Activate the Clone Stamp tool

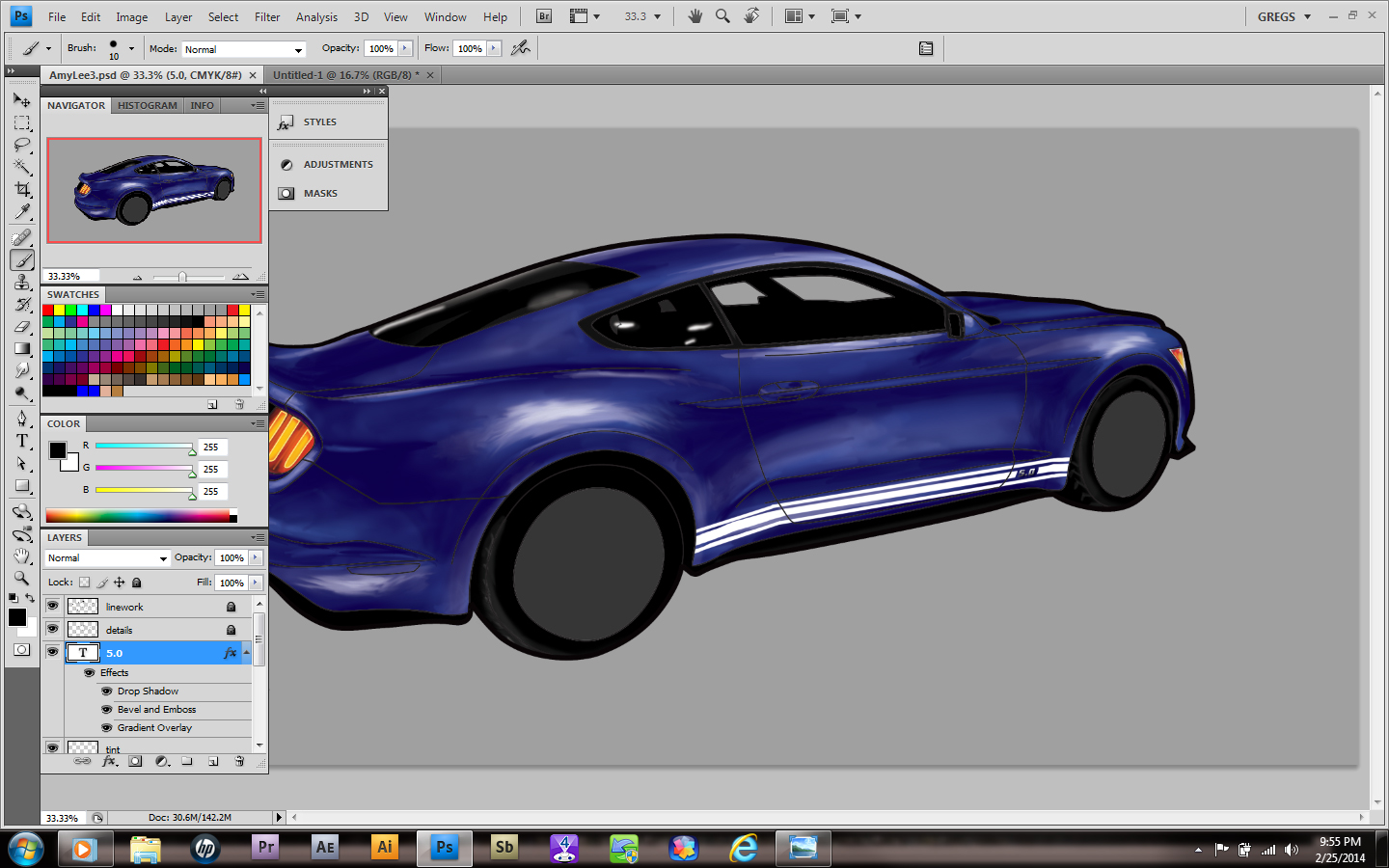(22, 282)
